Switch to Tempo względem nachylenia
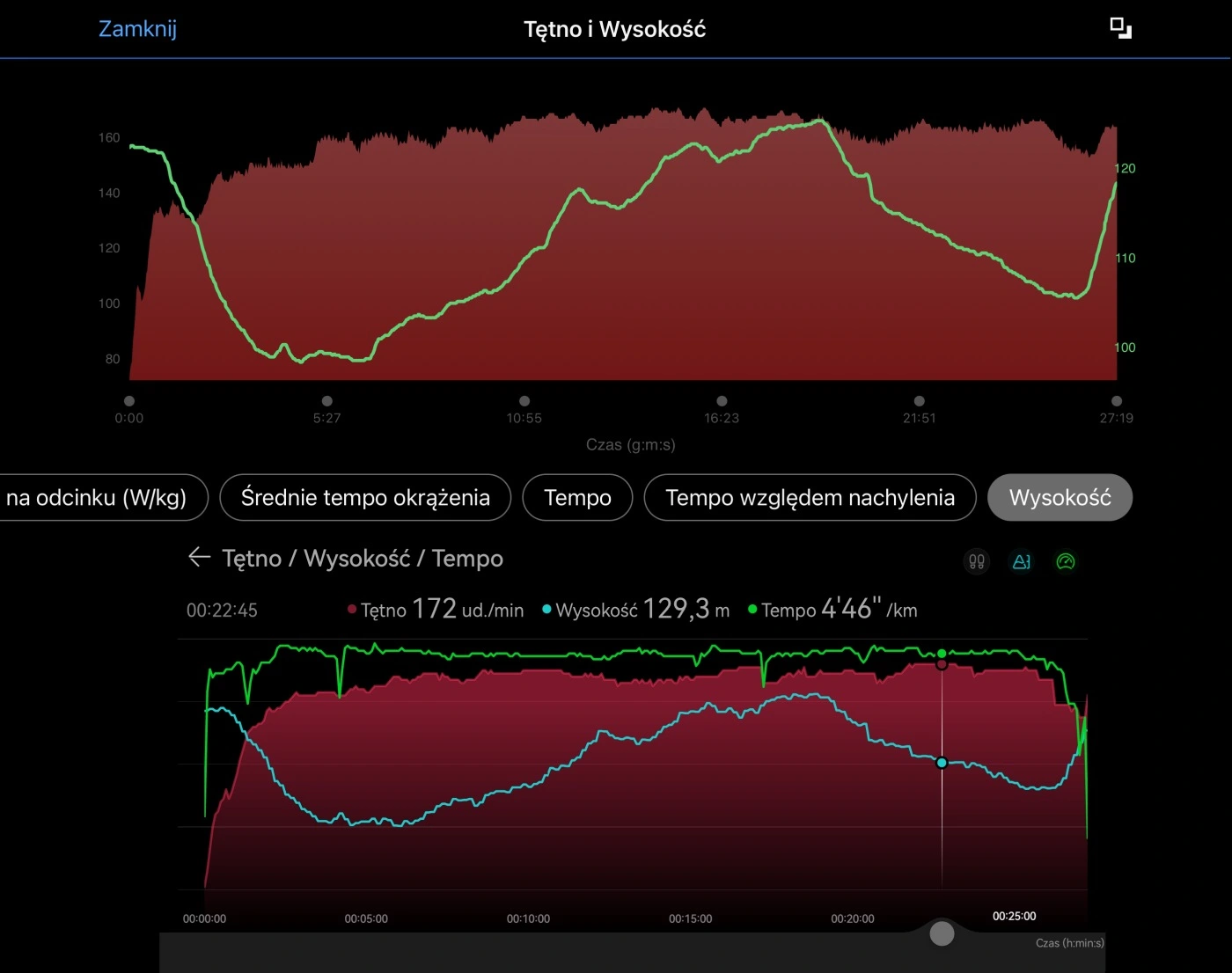 pos(810,498)
